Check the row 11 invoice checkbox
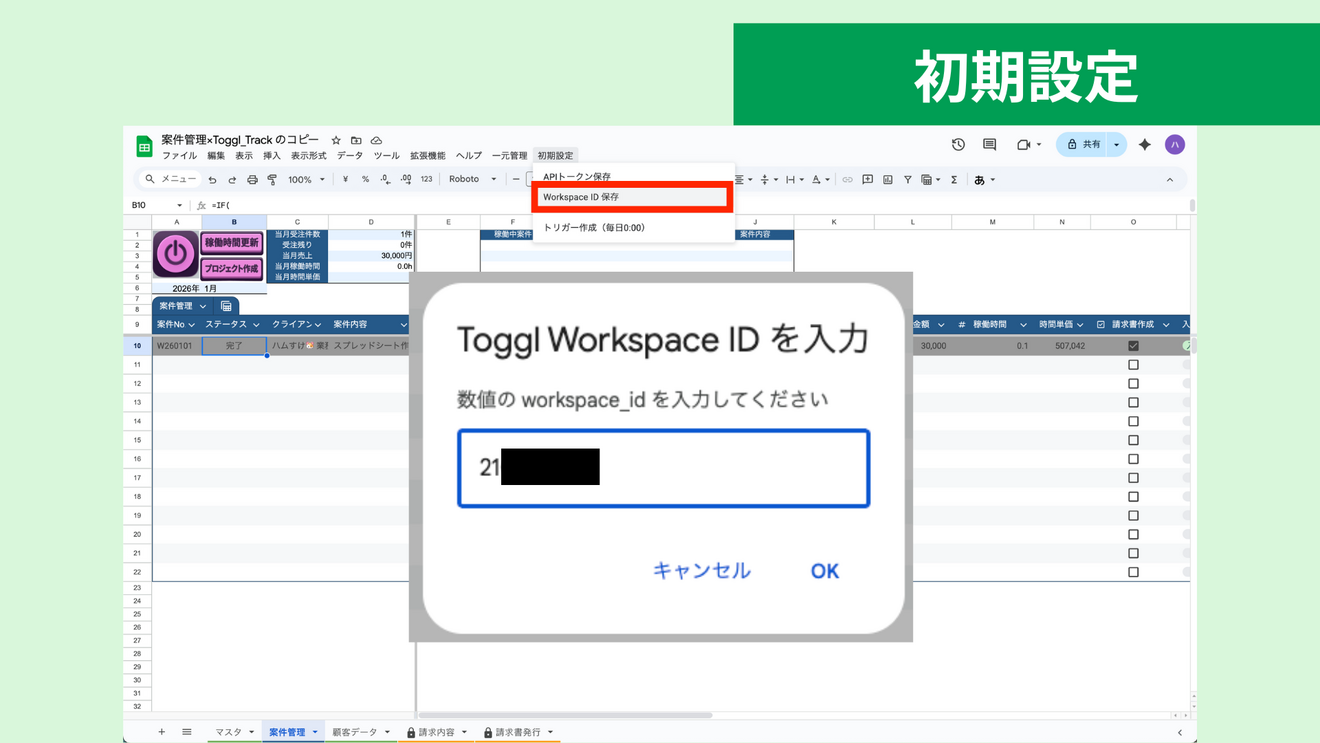1320x743 pixels. pos(1133,365)
